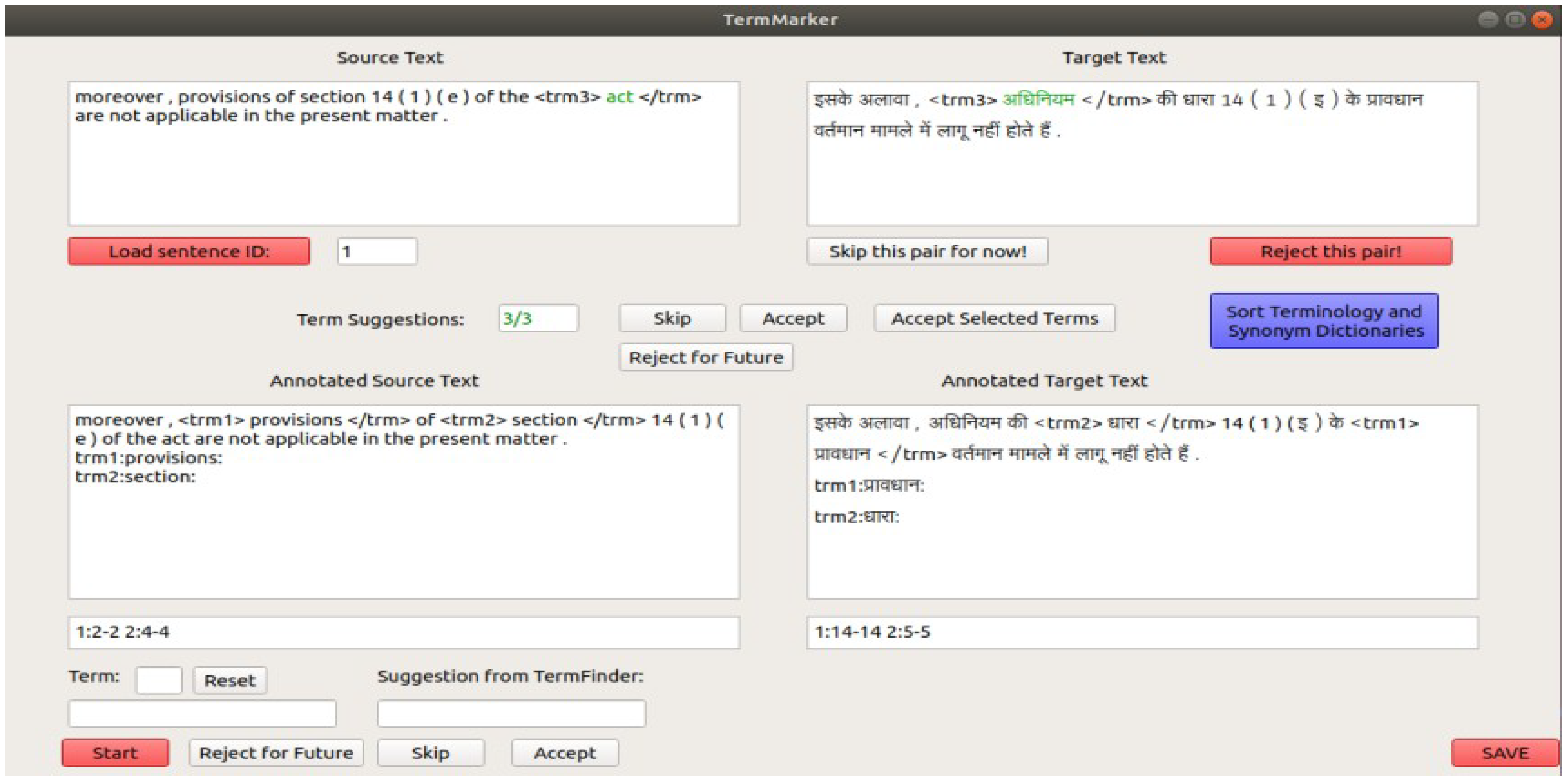Click inside the Target Text box
This screenshot has width=1566, height=784.
click(x=1142, y=176)
